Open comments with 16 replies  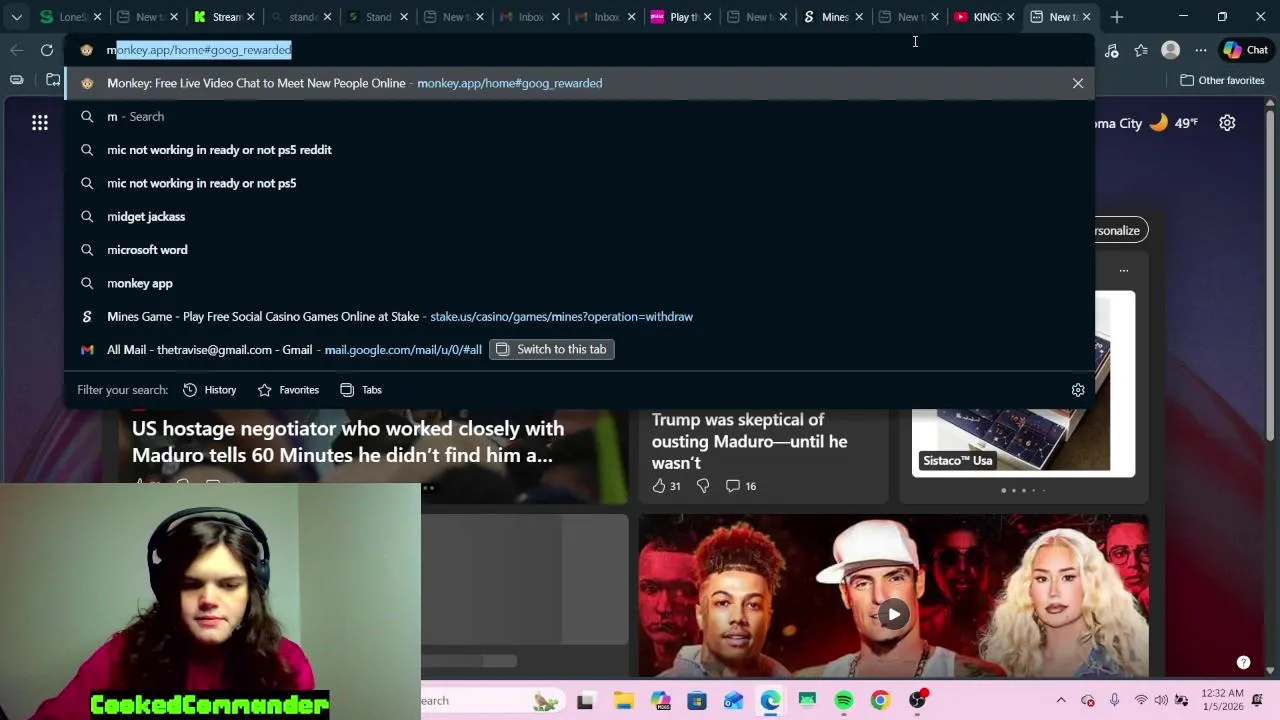[x=741, y=486]
